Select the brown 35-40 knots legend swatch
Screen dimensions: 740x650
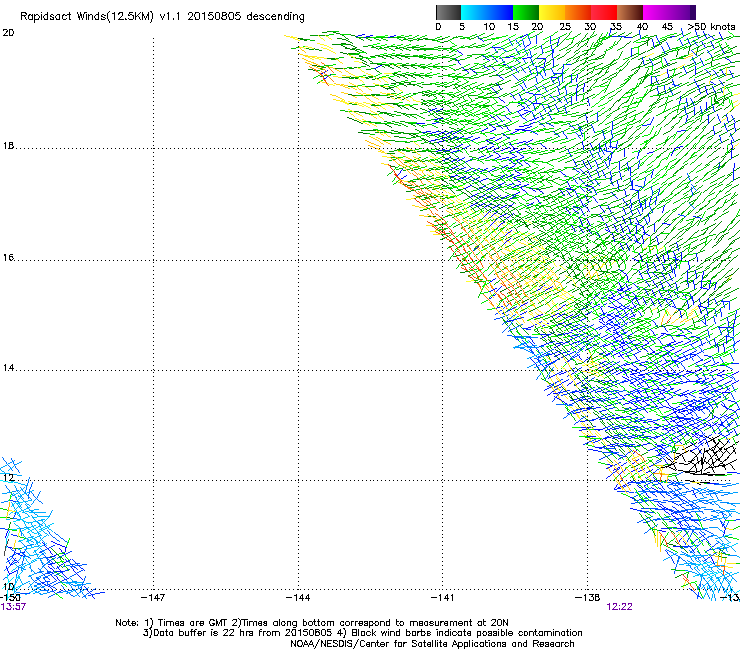[x=630, y=12]
